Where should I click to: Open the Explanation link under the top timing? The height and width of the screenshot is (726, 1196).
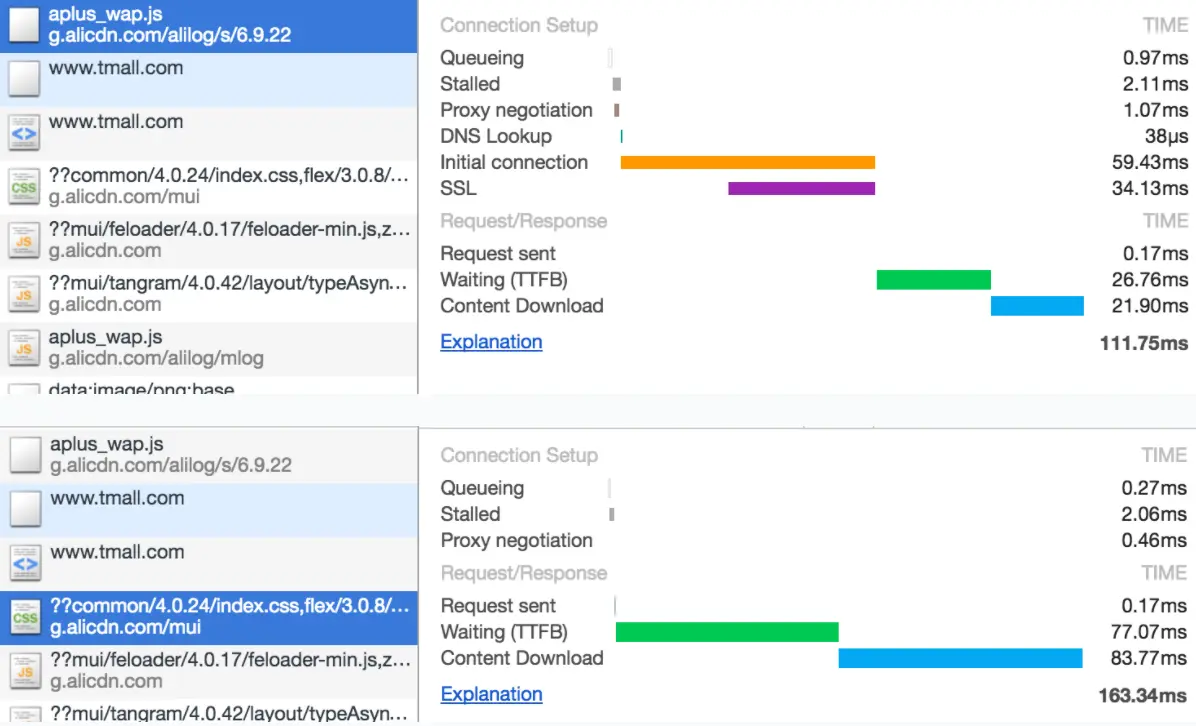(491, 342)
